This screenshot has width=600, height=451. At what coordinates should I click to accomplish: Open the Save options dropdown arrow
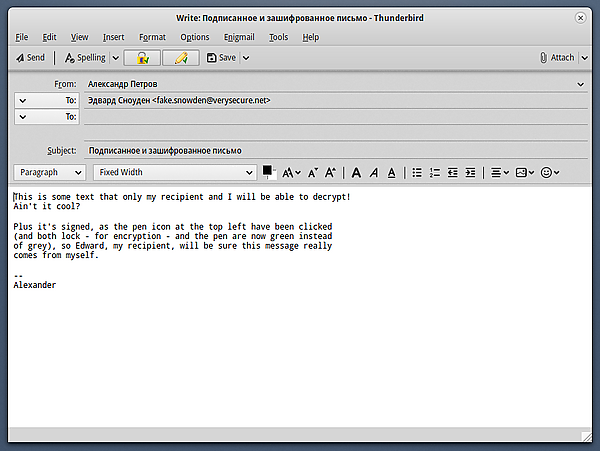pyautogui.click(x=246, y=58)
